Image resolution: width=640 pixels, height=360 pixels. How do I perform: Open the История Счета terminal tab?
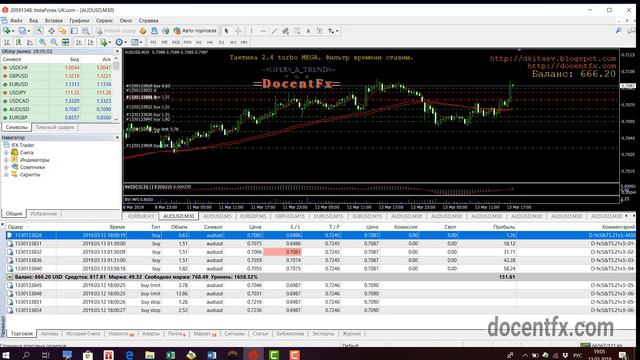[83, 334]
